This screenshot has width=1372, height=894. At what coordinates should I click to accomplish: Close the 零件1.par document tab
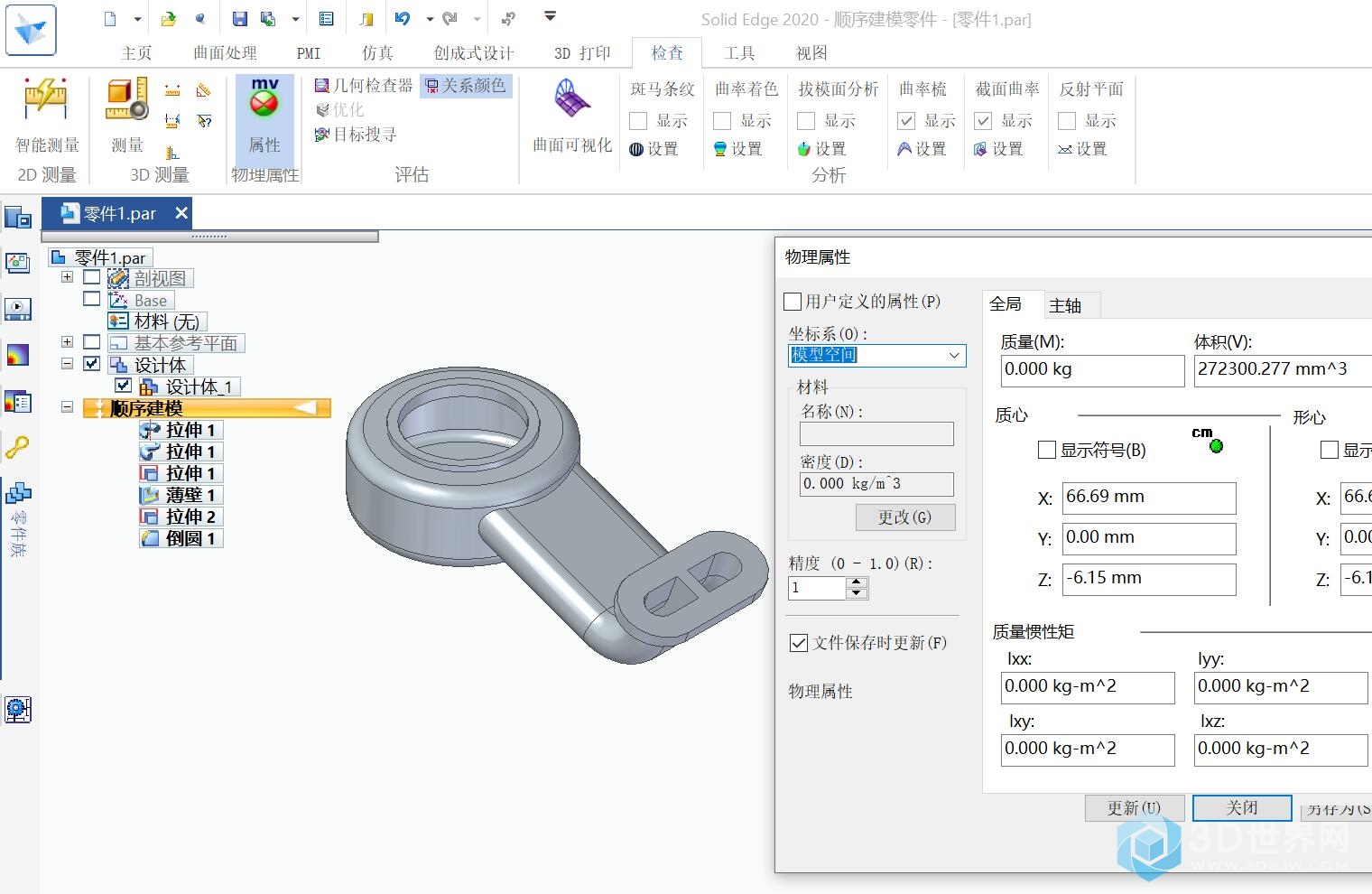(x=181, y=213)
